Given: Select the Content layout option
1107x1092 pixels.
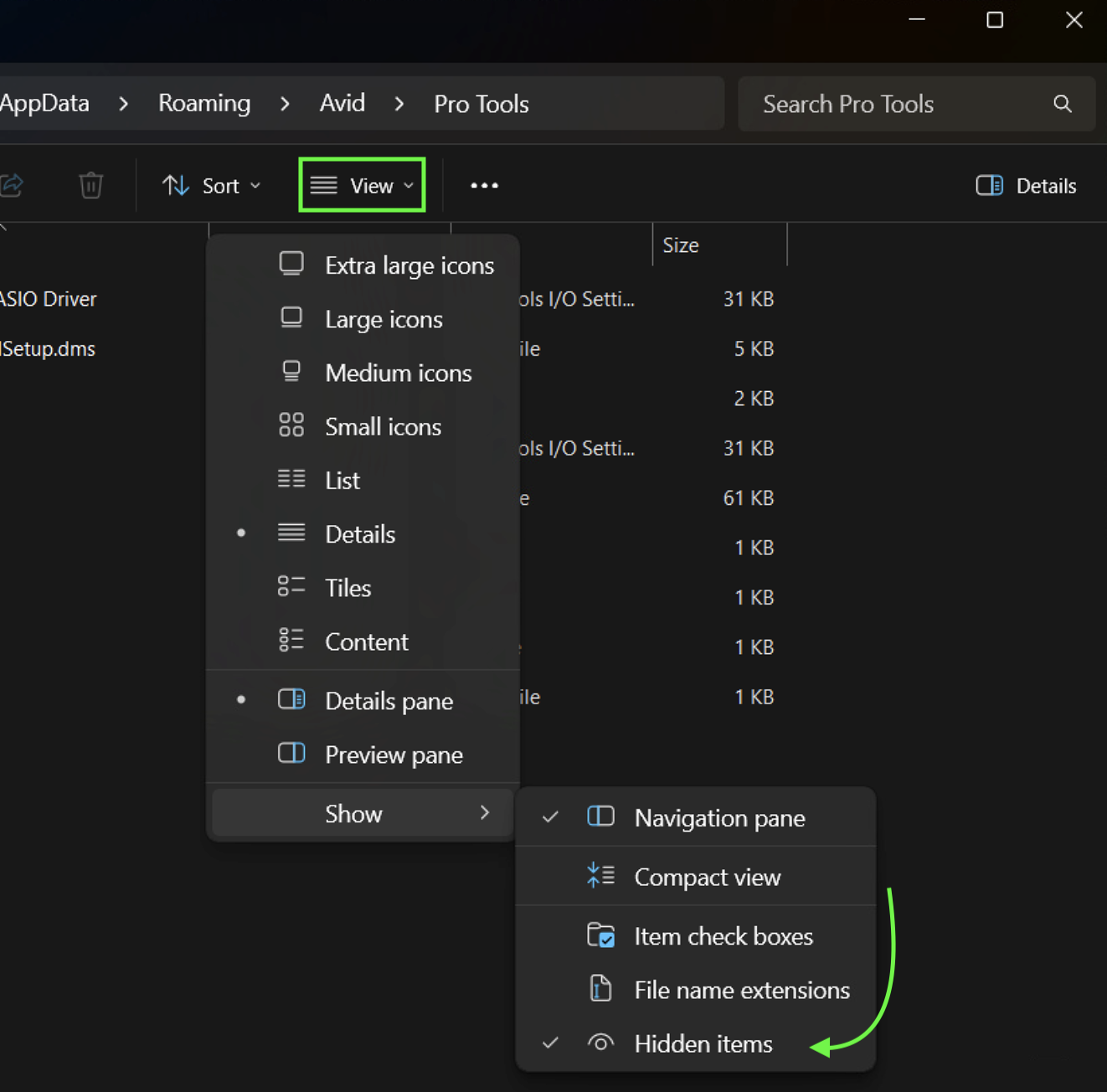Looking at the screenshot, I should pos(366,642).
